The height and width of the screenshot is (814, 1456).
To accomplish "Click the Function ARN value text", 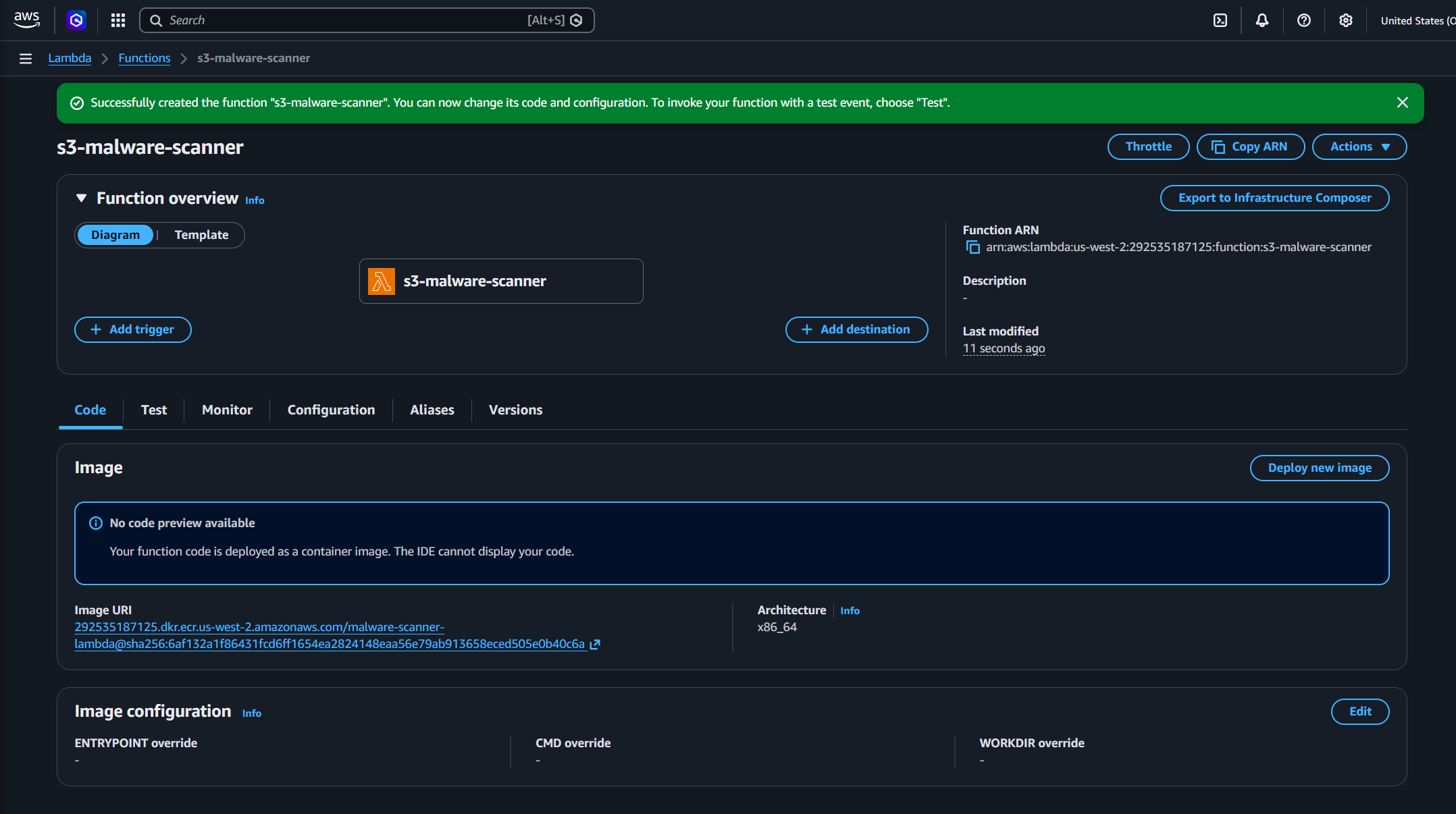I will pyautogui.click(x=1178, y=248).
